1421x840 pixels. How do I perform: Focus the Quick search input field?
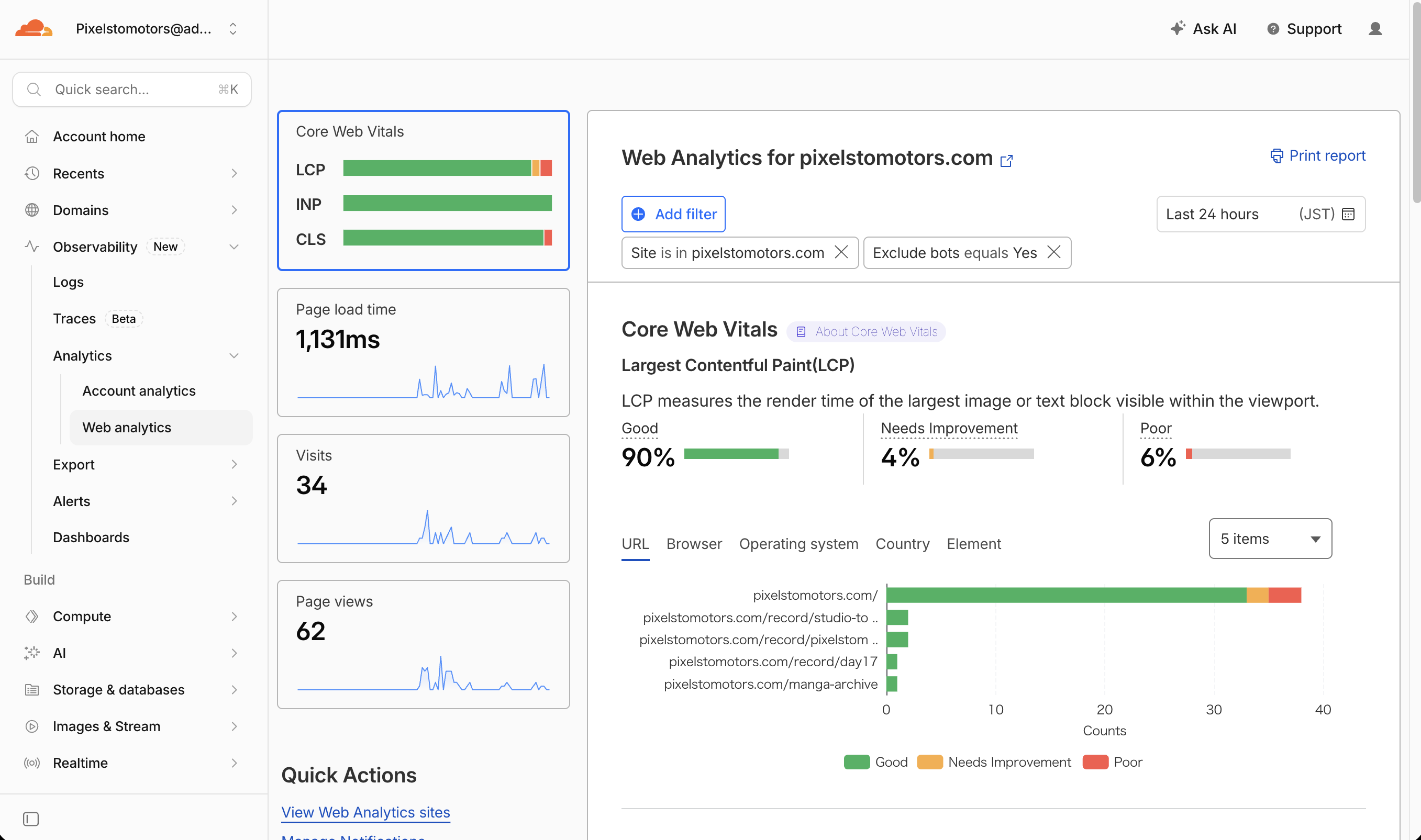click(x=132, y=89)
